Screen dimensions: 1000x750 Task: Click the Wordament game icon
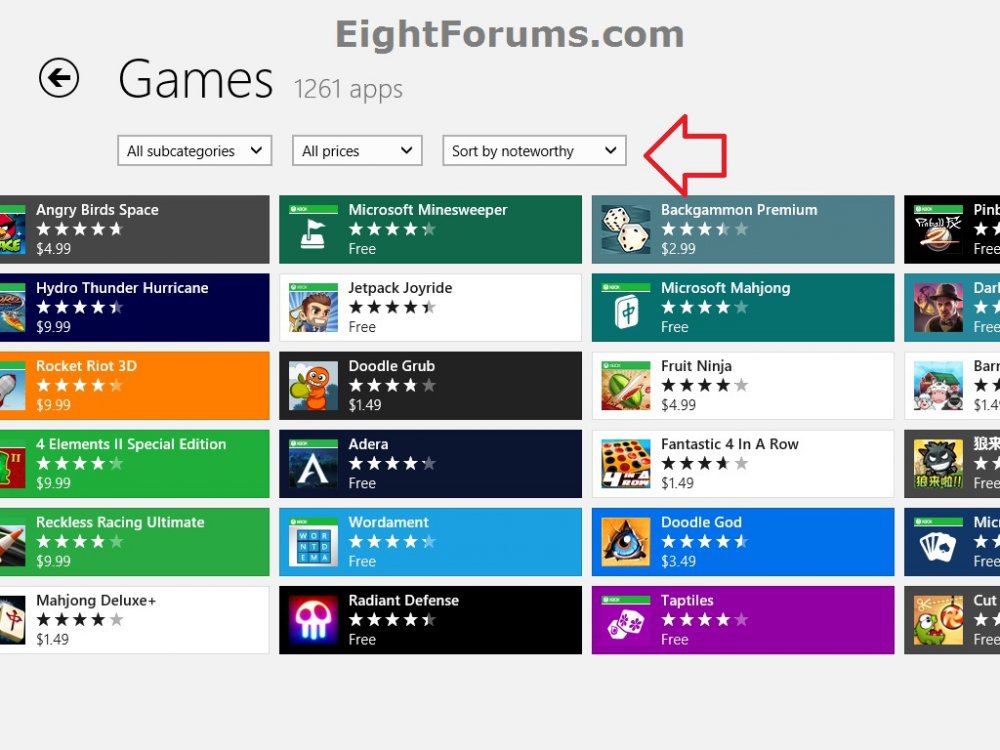point(312,541)
